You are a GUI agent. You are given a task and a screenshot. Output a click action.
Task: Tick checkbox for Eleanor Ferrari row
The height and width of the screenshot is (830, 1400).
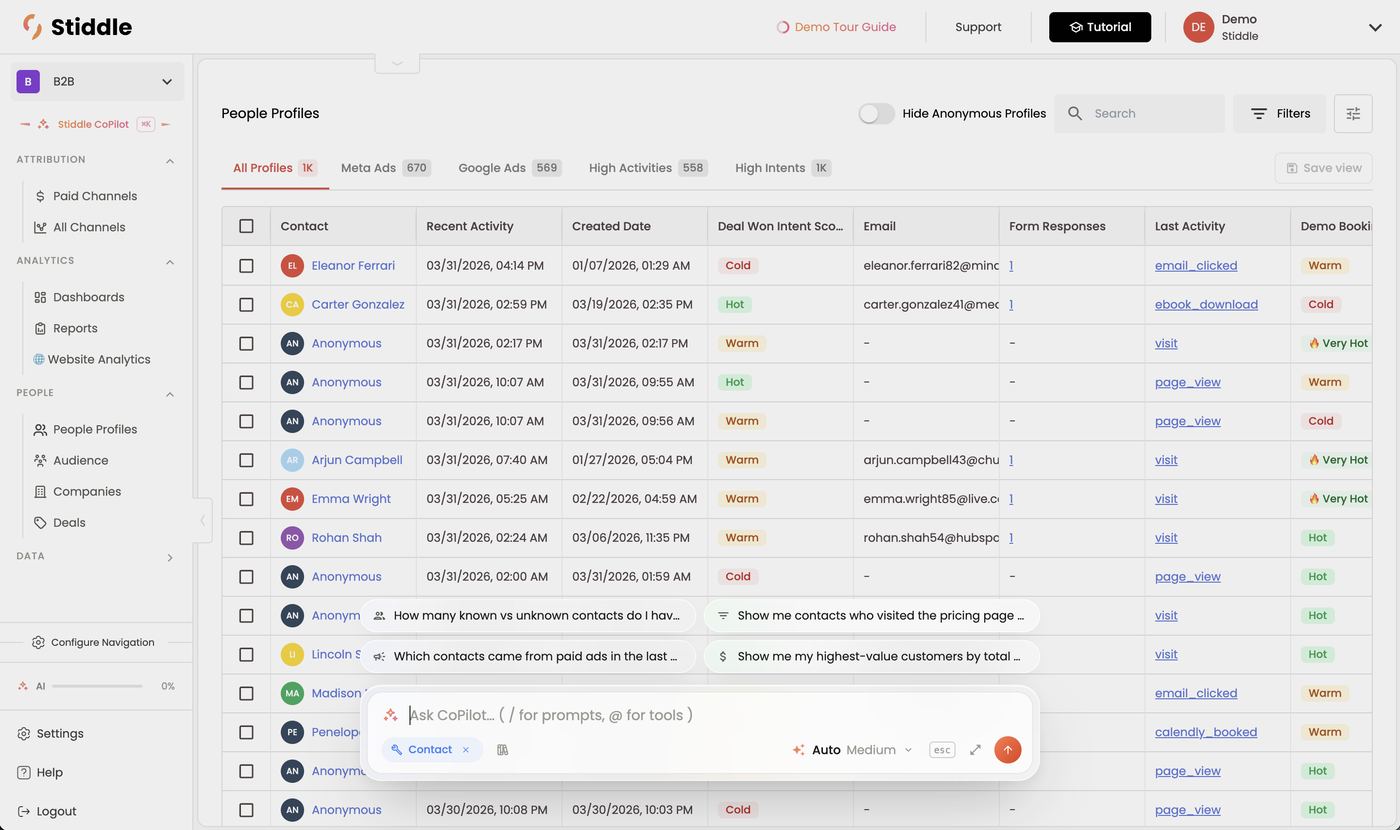246,265
